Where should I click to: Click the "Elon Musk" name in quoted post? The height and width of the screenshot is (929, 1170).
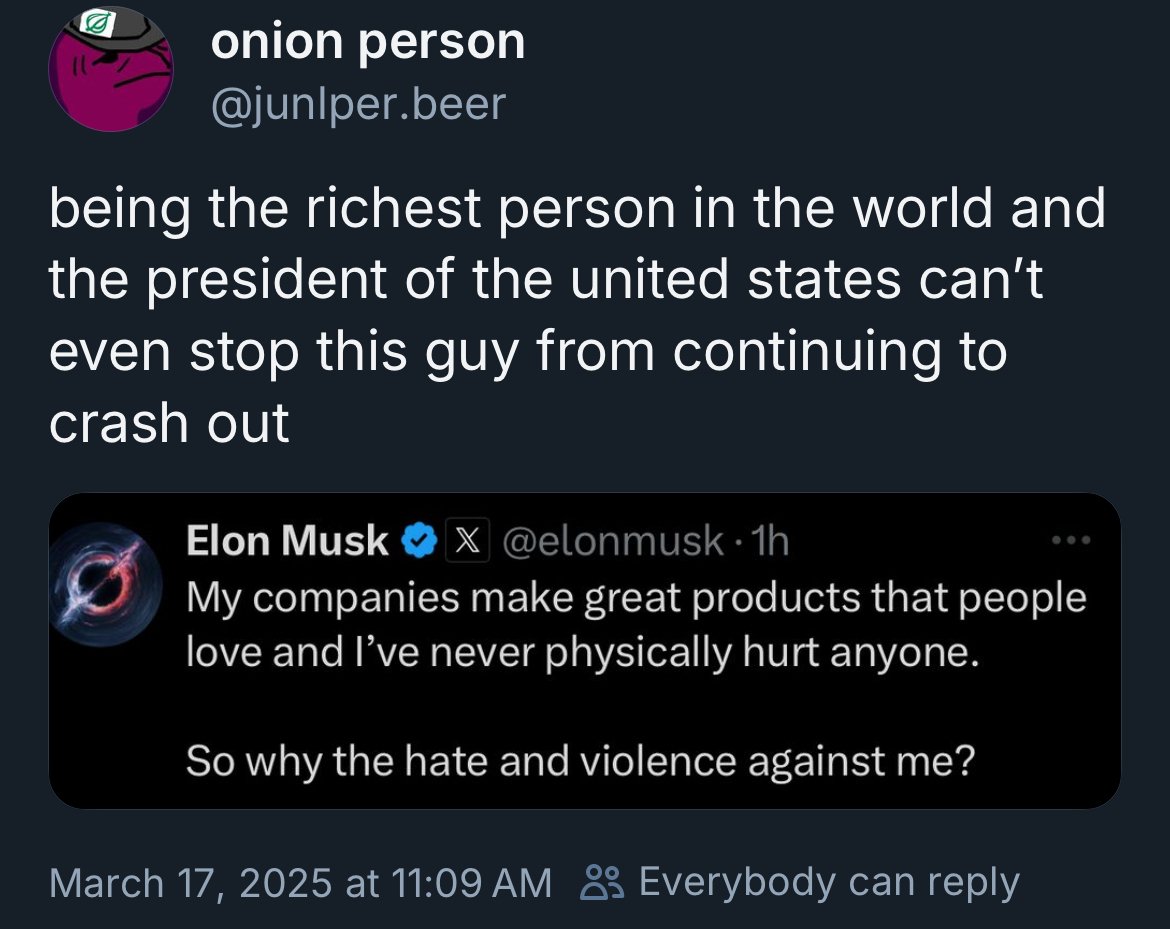tap(287, 542)
